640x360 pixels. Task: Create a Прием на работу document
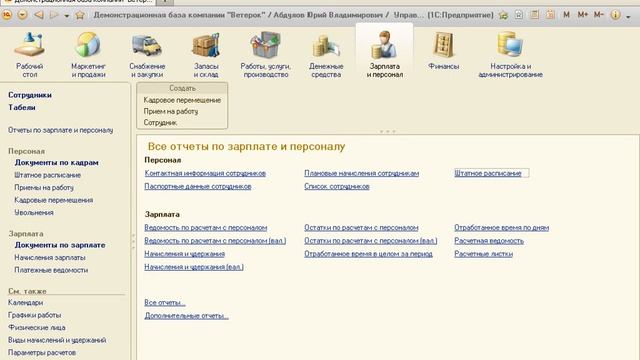click(x=171, y=111)
